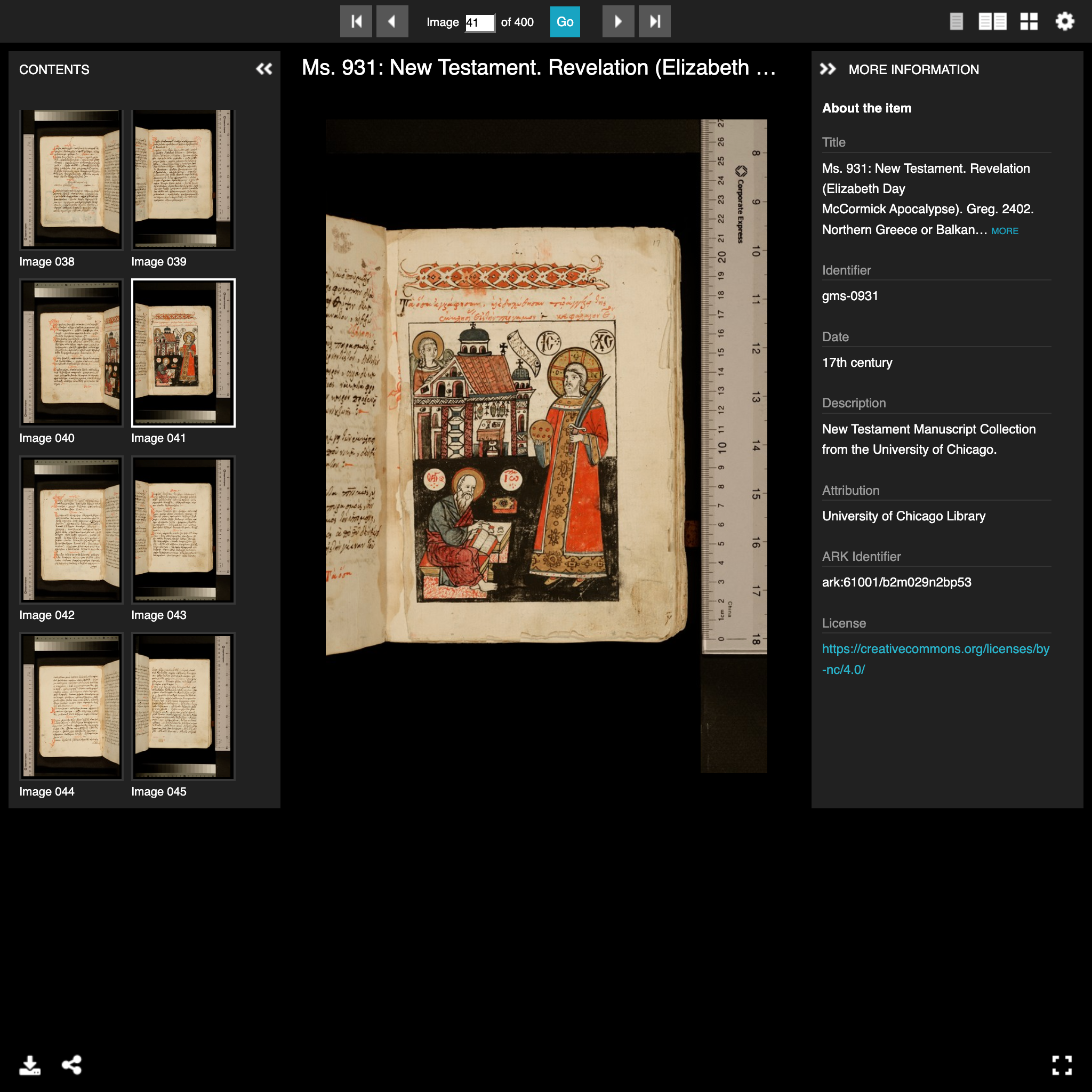Collapse the Contents panel
Screen dimensions: 1092x1092
pyautogui.click(x=264, y=69)
